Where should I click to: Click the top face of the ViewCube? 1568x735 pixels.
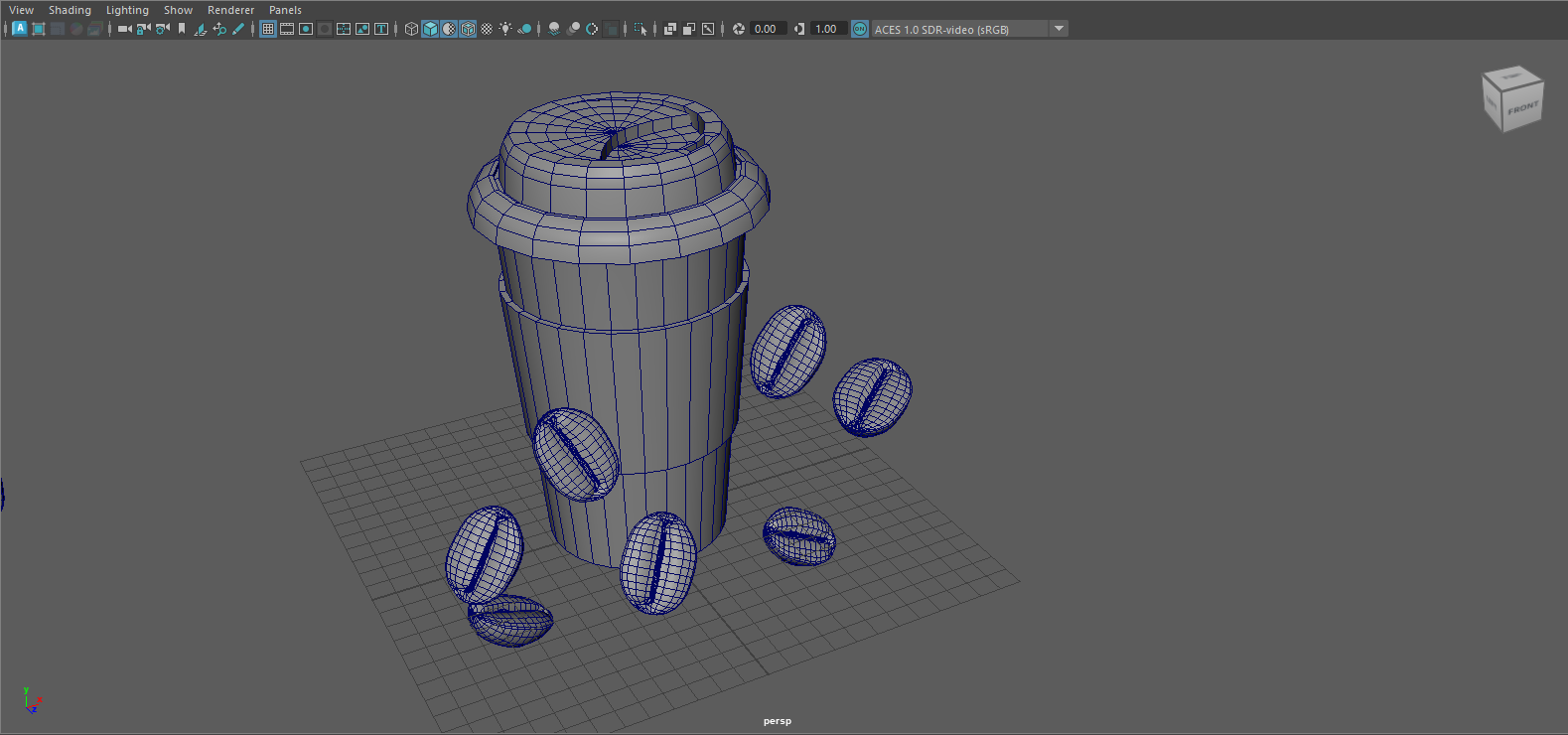point(1512,76)
